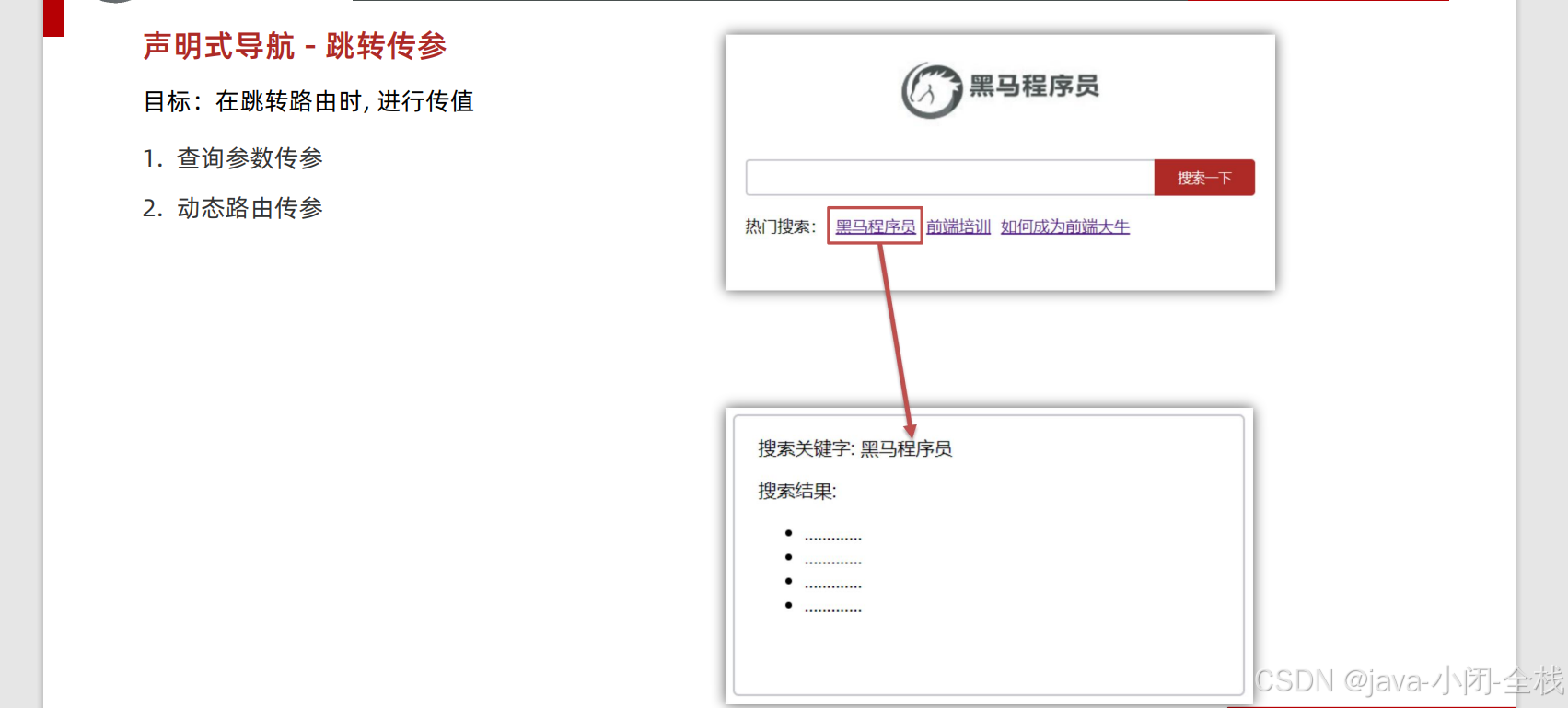The height and width of the screenshot is (708, 1568).
Task: Open the 黑马程序员 hot search link
Action: [x=876, y=226]
